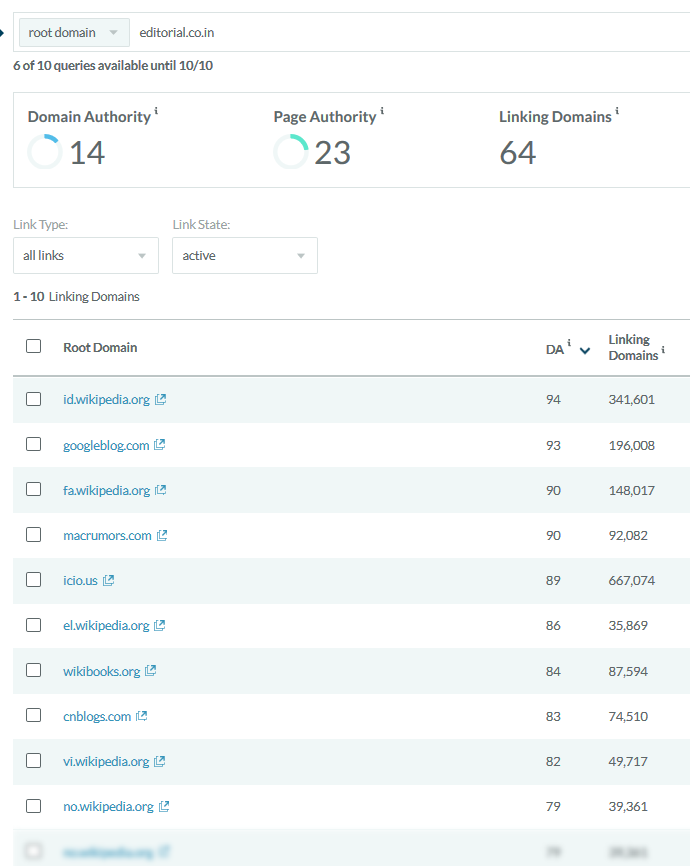Screen dimensions: 690x866
Task: Show DA column info icon
Action: [569, 343]
